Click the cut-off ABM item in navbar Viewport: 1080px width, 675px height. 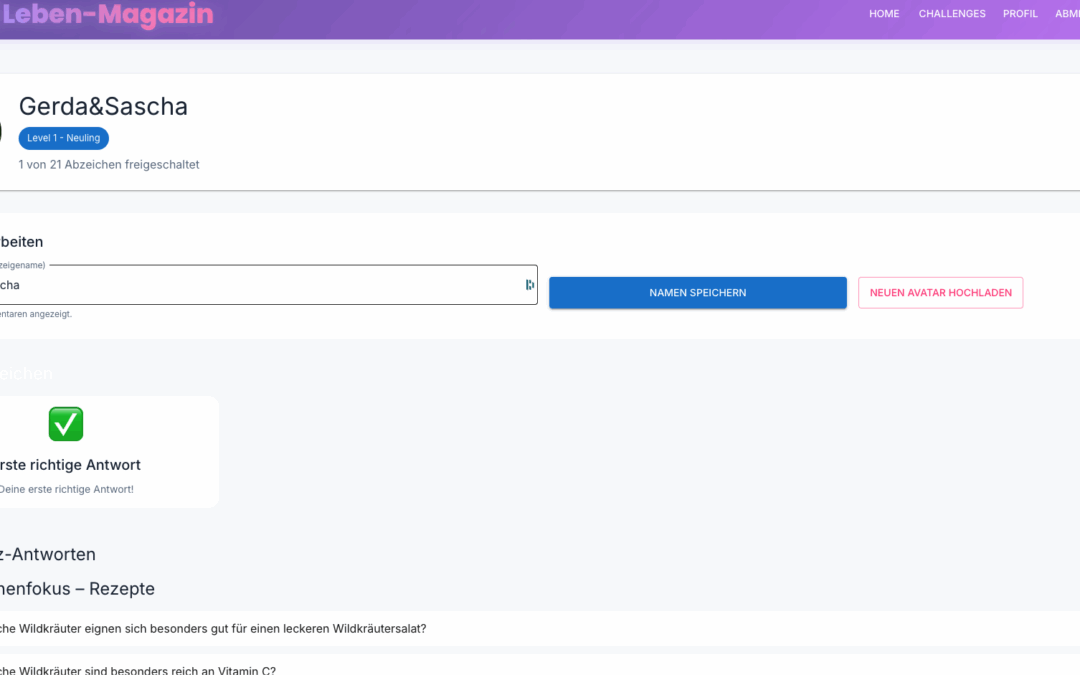click(x=1067, y=14)
